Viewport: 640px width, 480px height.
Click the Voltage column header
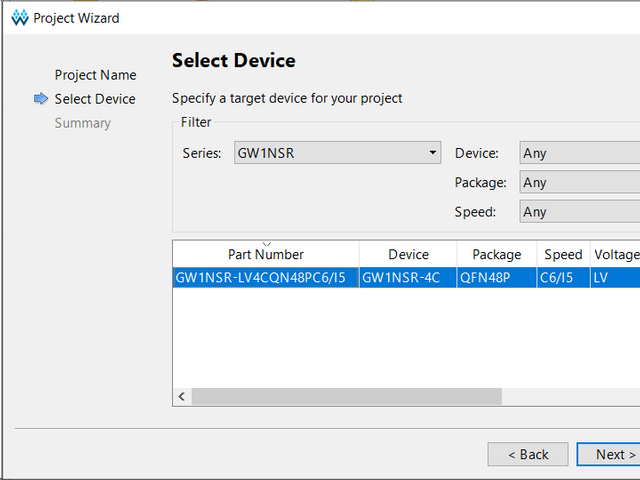(x=615, y=255)
